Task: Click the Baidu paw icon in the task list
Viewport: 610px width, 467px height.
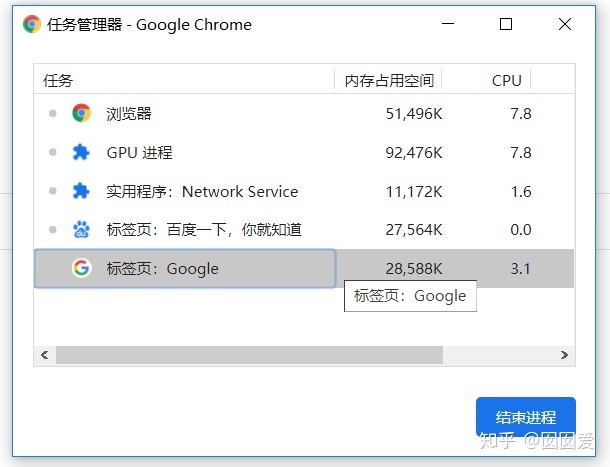Action: pyautogui.click(x=81, y=230)
